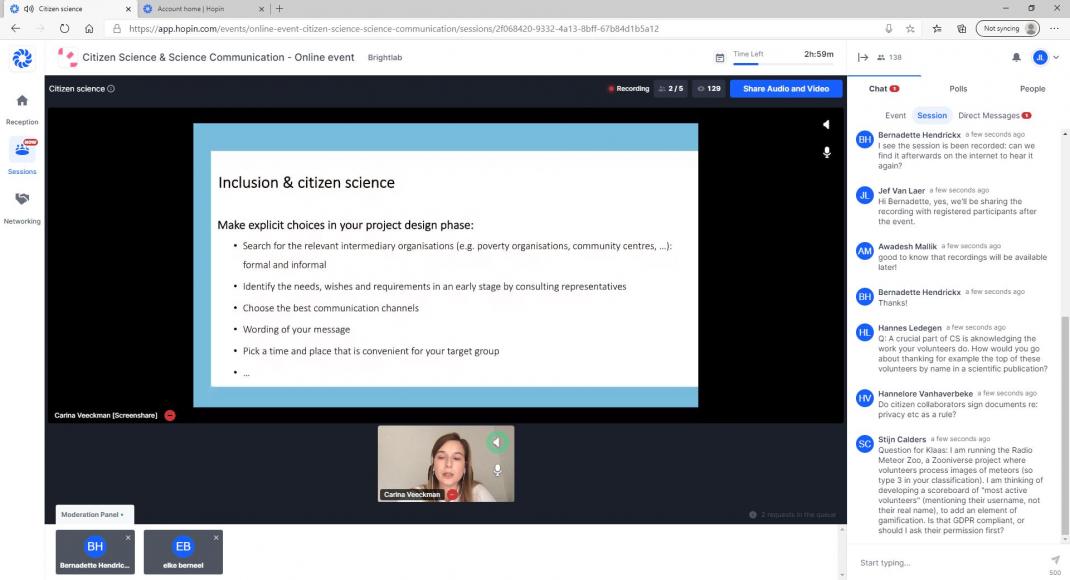The height and width of the screenshot is (580, 1070).
Task: Click the microphone permission icon in address bar
Action: click(x=888, y=29)
